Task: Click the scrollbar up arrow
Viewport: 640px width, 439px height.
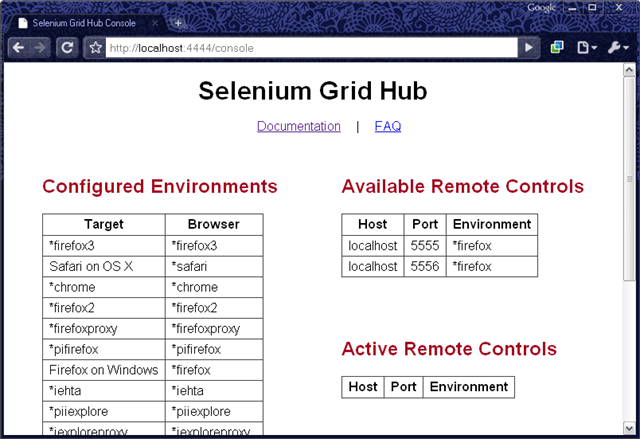Action: pyautogui.click(x=629, y=70)
